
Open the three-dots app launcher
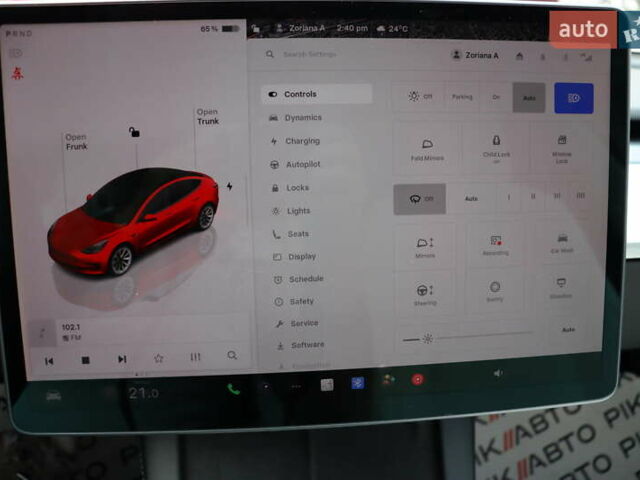coord(296,387)
